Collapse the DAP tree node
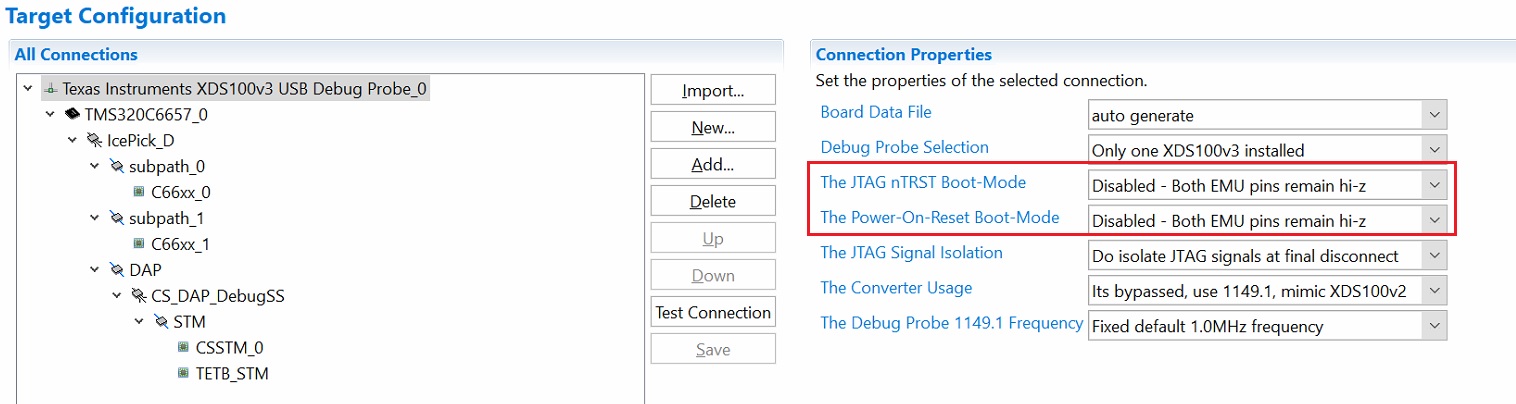1516x404 pixels. [95, 270]
